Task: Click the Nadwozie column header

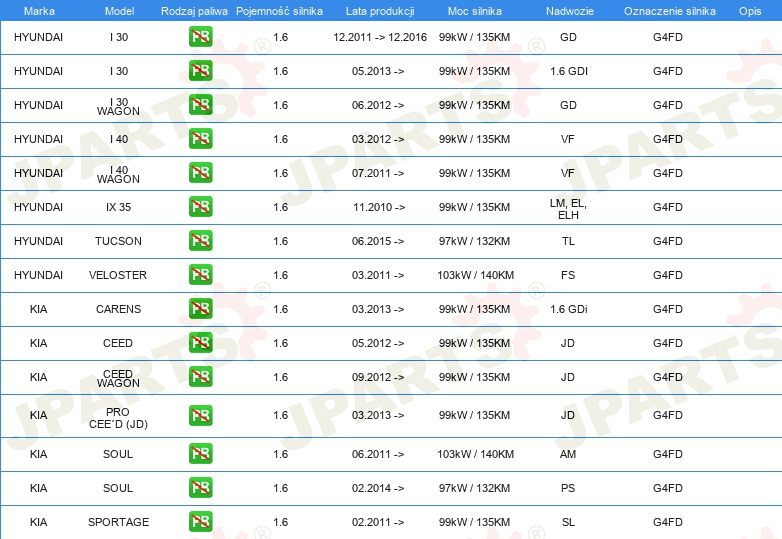Action: 570,11
